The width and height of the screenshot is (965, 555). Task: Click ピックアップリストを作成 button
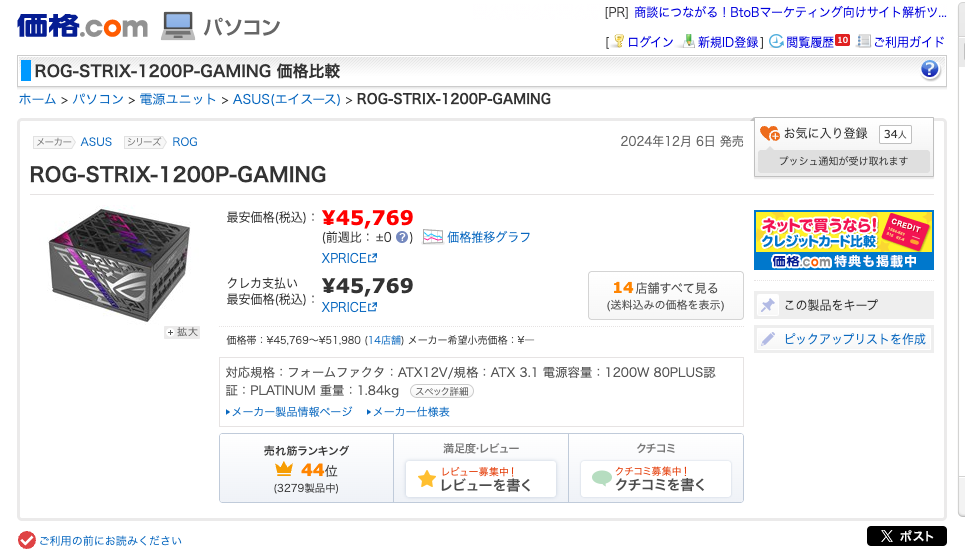coord(844,339)
